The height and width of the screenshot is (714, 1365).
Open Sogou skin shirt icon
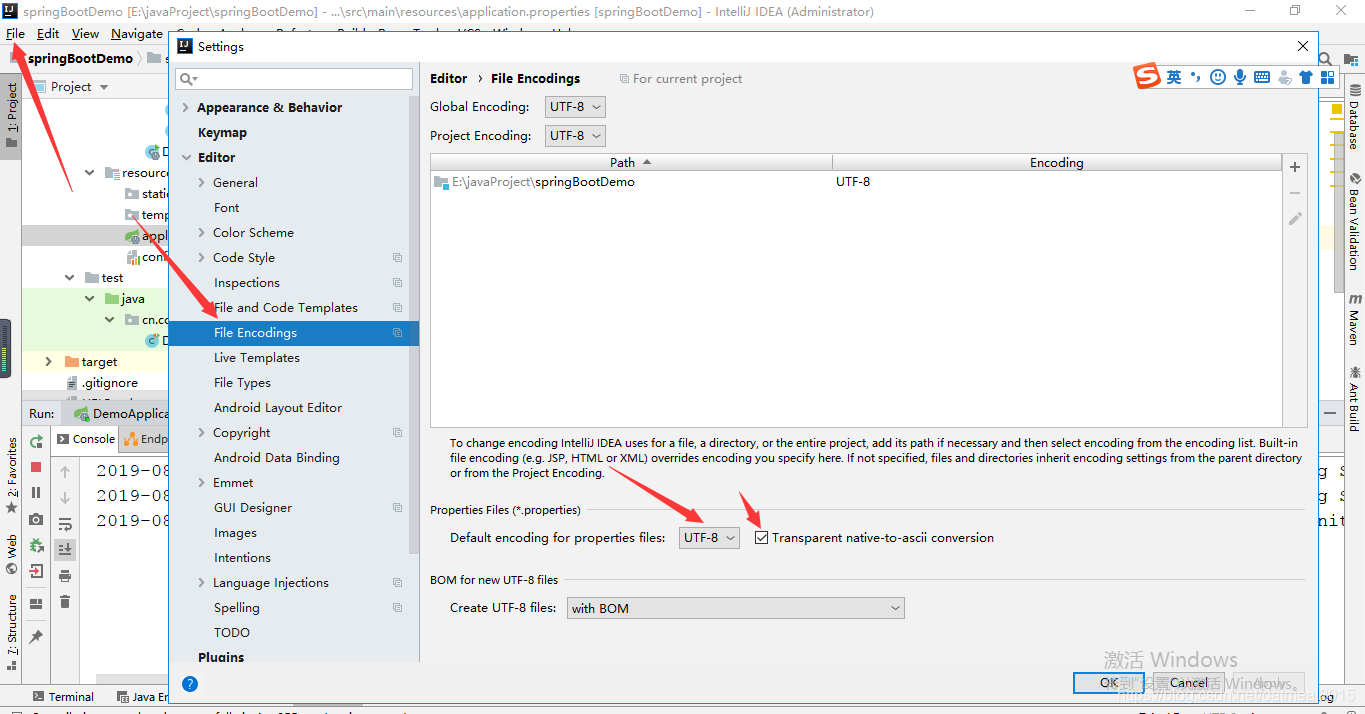click(x=1306, y=77)
